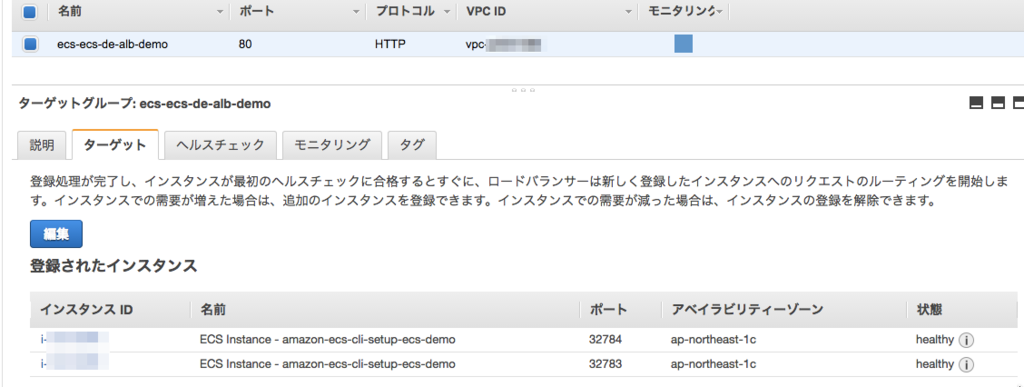Toggle checkbox for ecs-ecs-de-alb-demo row

click(x=29, y=44)
